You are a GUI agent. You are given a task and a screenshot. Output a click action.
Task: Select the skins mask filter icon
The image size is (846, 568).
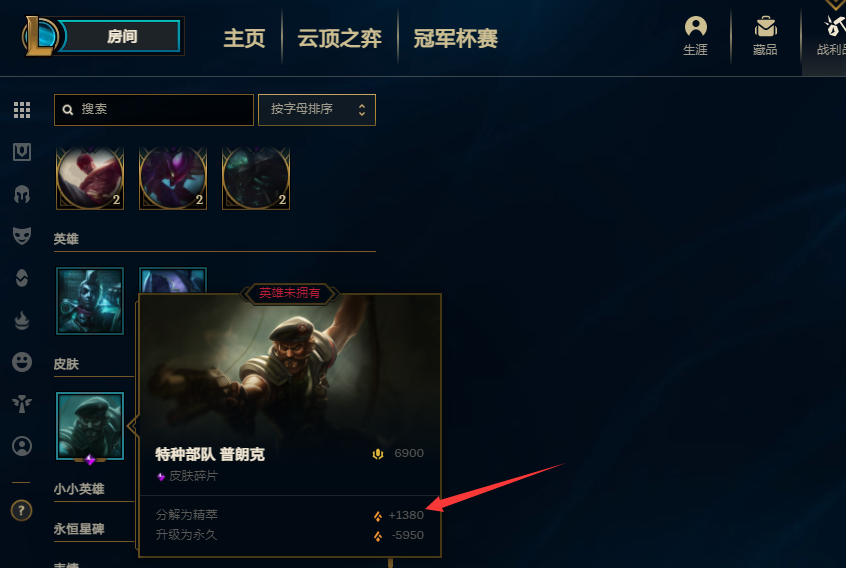click(22, 236)
